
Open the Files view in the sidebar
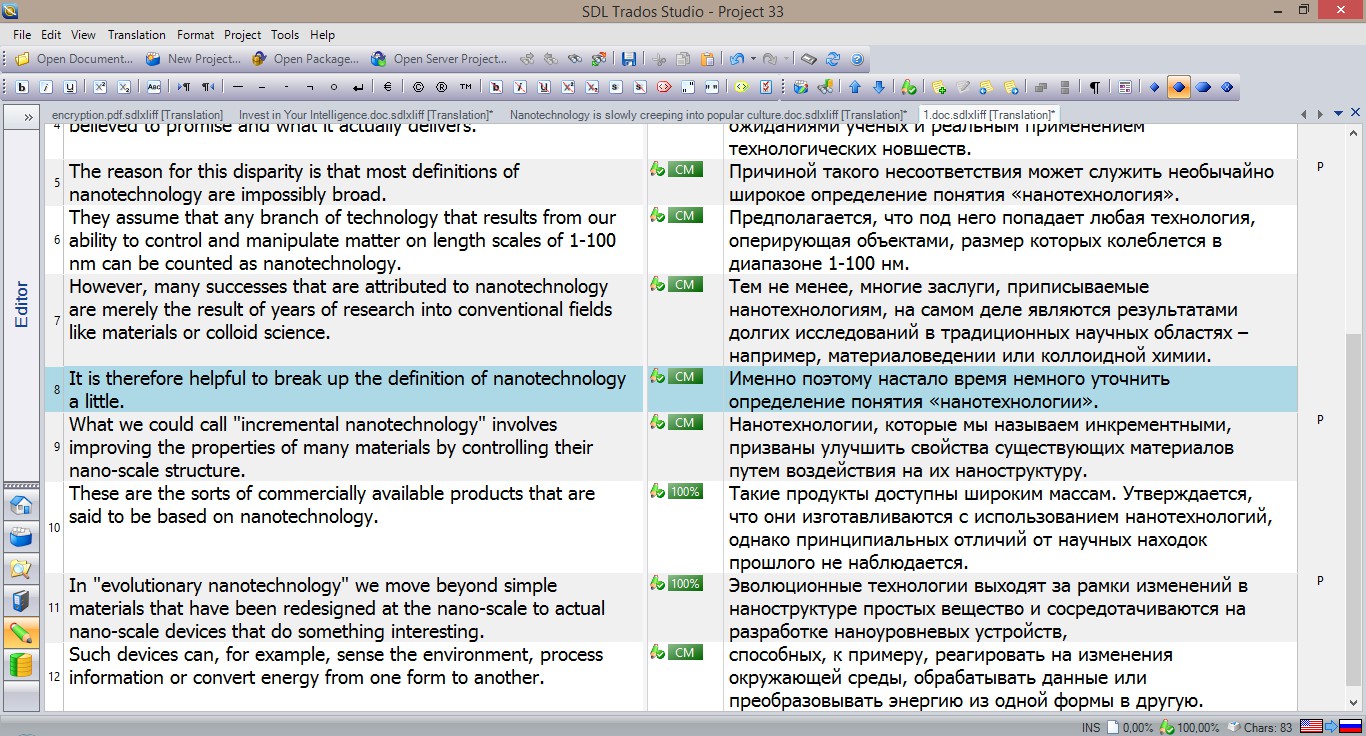(x=21, y=569)
